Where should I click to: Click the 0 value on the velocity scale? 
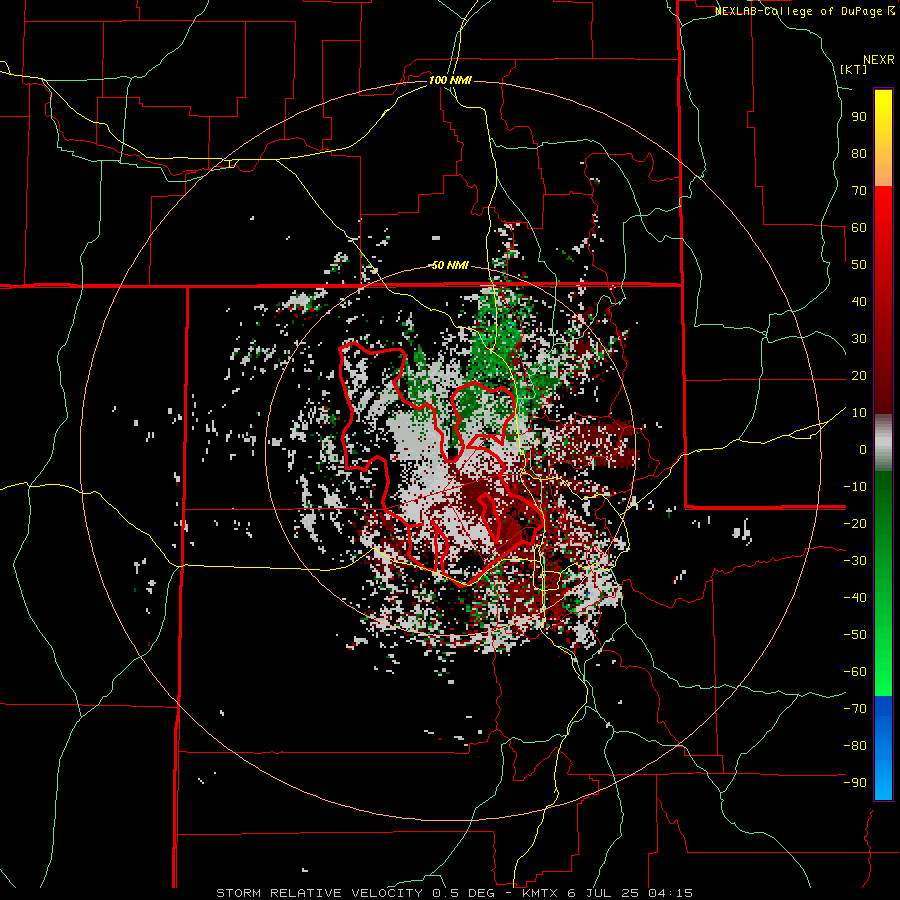tap(863, 450)
